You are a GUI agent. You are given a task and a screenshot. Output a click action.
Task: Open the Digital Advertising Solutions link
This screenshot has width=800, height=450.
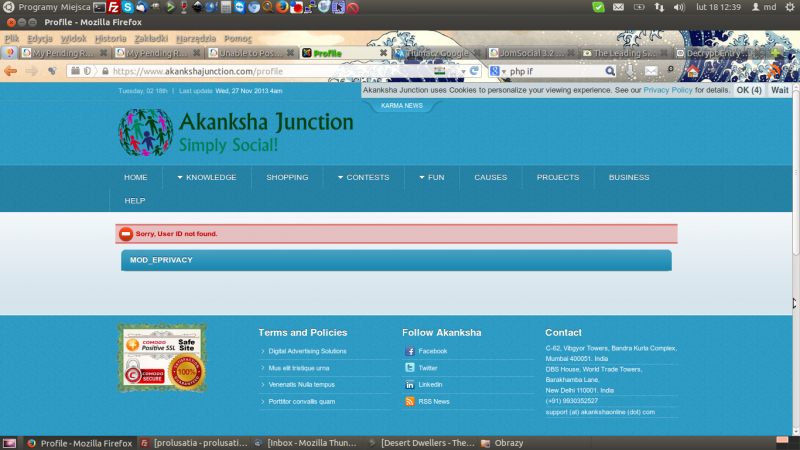307,351
